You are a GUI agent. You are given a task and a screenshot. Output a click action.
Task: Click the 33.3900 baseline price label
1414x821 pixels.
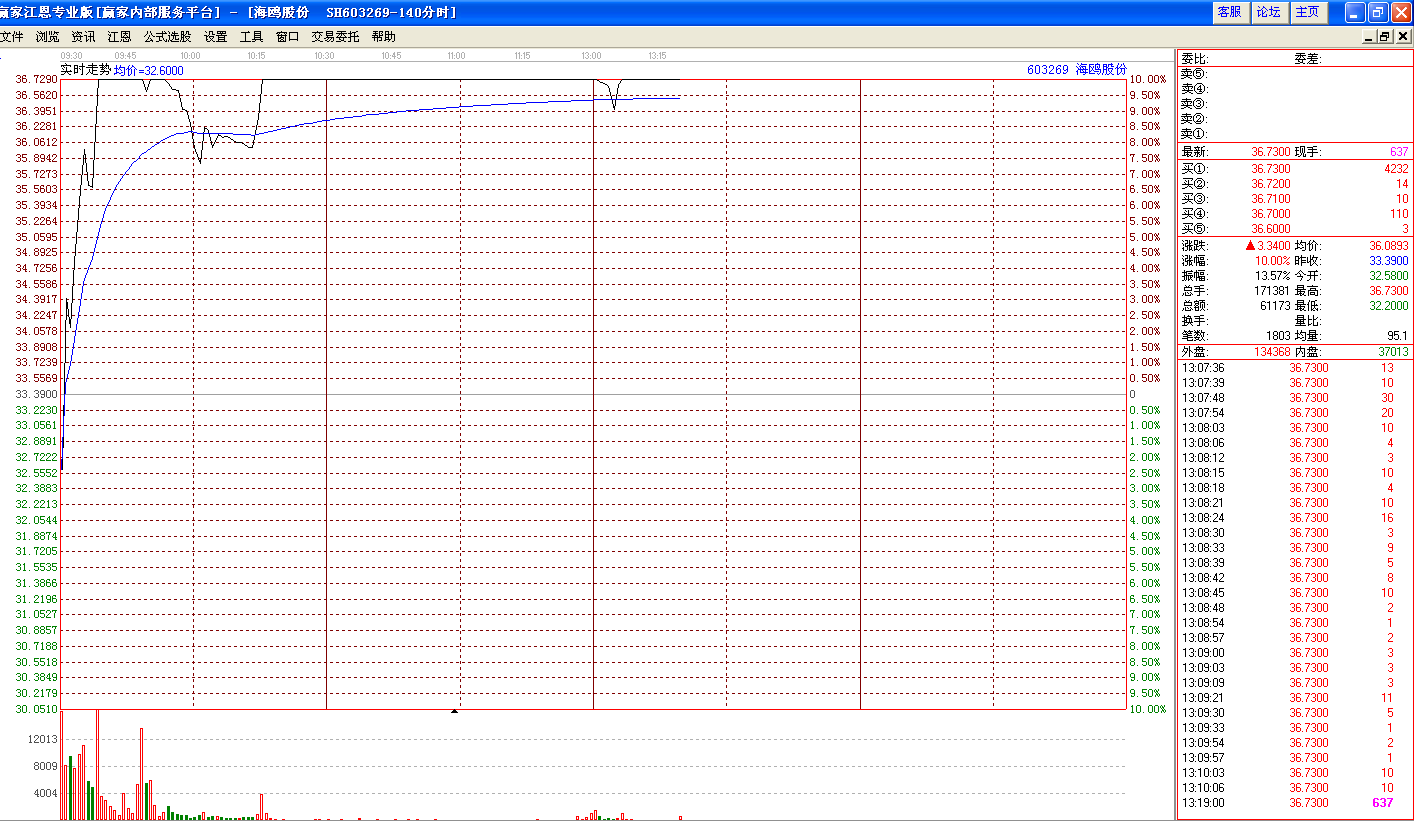36,394
